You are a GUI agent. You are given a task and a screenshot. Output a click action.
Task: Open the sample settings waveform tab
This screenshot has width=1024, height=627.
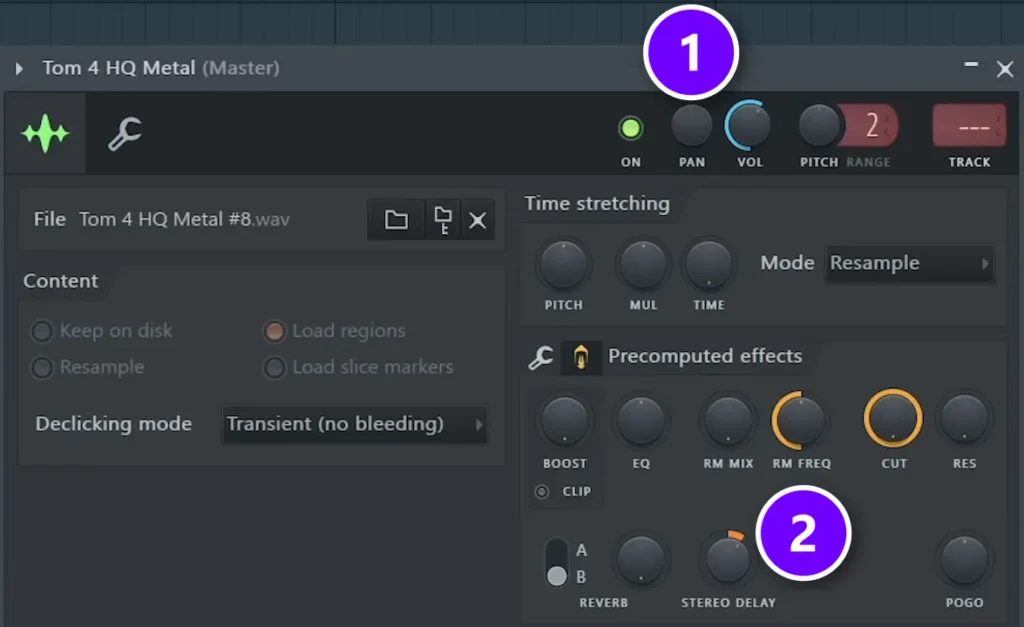click(45, 133)
